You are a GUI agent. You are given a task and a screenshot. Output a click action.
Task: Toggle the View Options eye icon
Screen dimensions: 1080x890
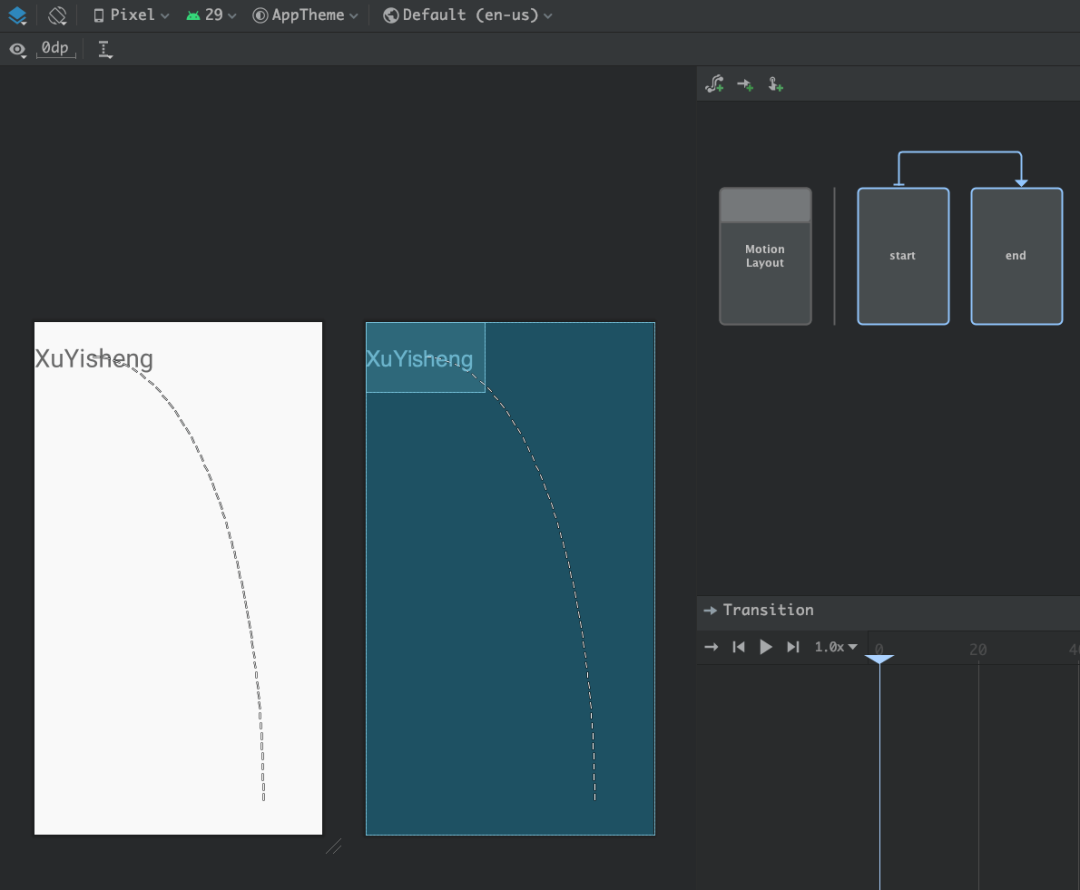point(17,49)
